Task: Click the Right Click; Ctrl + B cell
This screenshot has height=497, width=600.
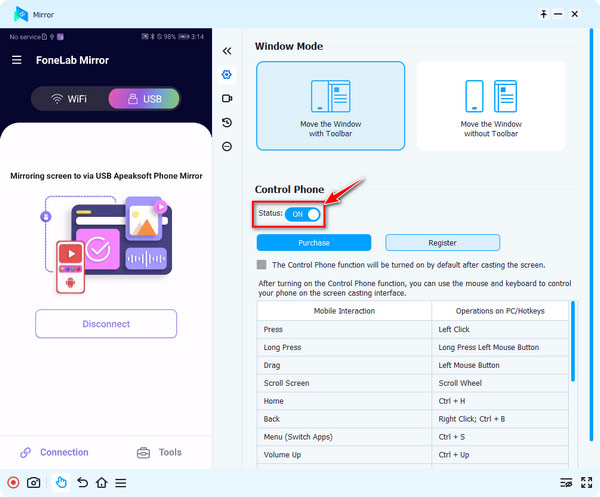Action: [500, 419]
